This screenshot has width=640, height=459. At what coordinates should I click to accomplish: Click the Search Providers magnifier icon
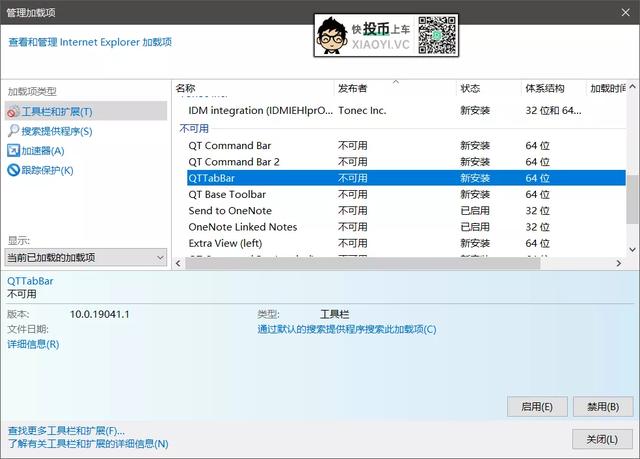[x=14, y=131]
